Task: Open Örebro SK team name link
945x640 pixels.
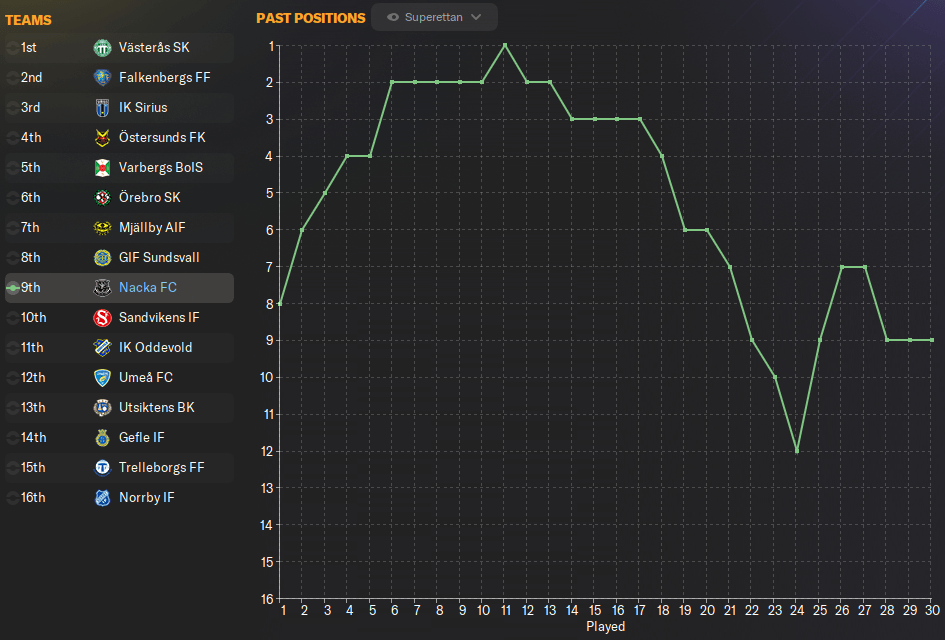Action: coord(151,197)
